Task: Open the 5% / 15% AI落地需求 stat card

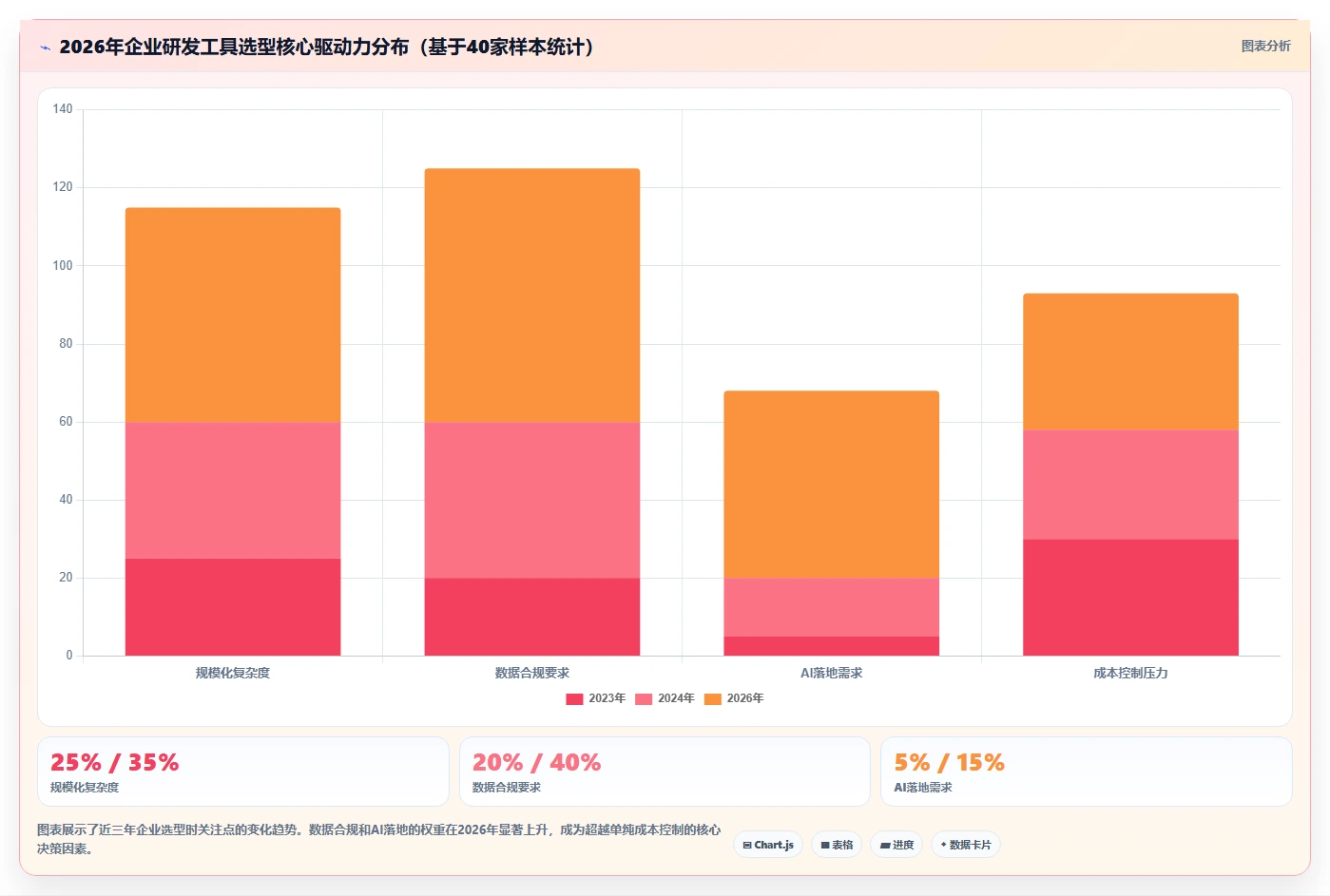Action: (x=1087, y=772)
